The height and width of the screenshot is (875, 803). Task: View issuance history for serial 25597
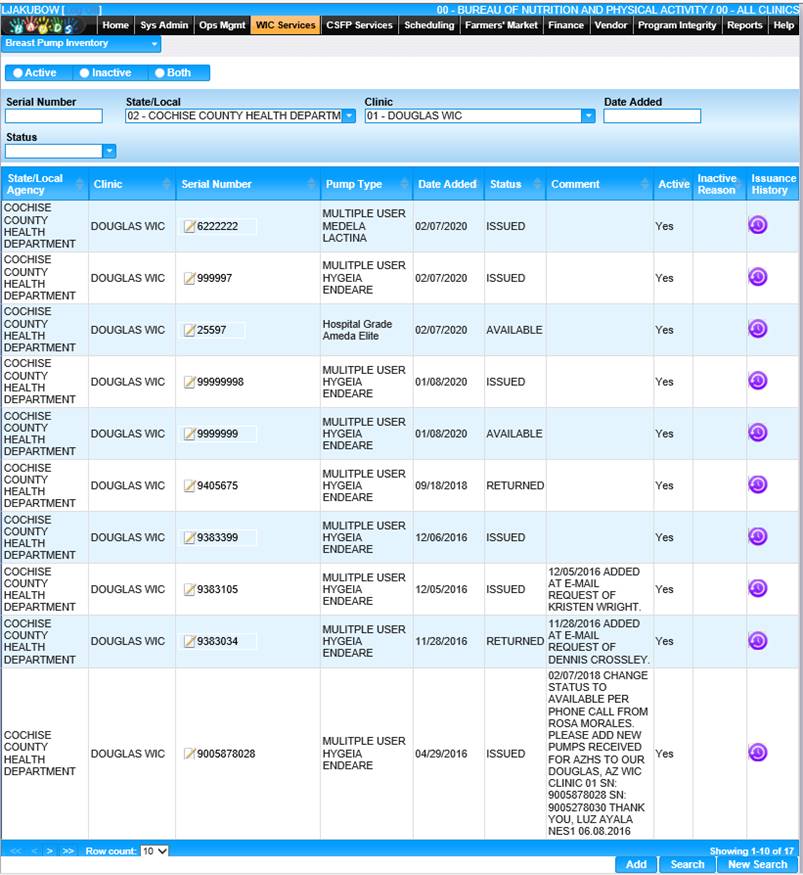click(x=757, y=329)
